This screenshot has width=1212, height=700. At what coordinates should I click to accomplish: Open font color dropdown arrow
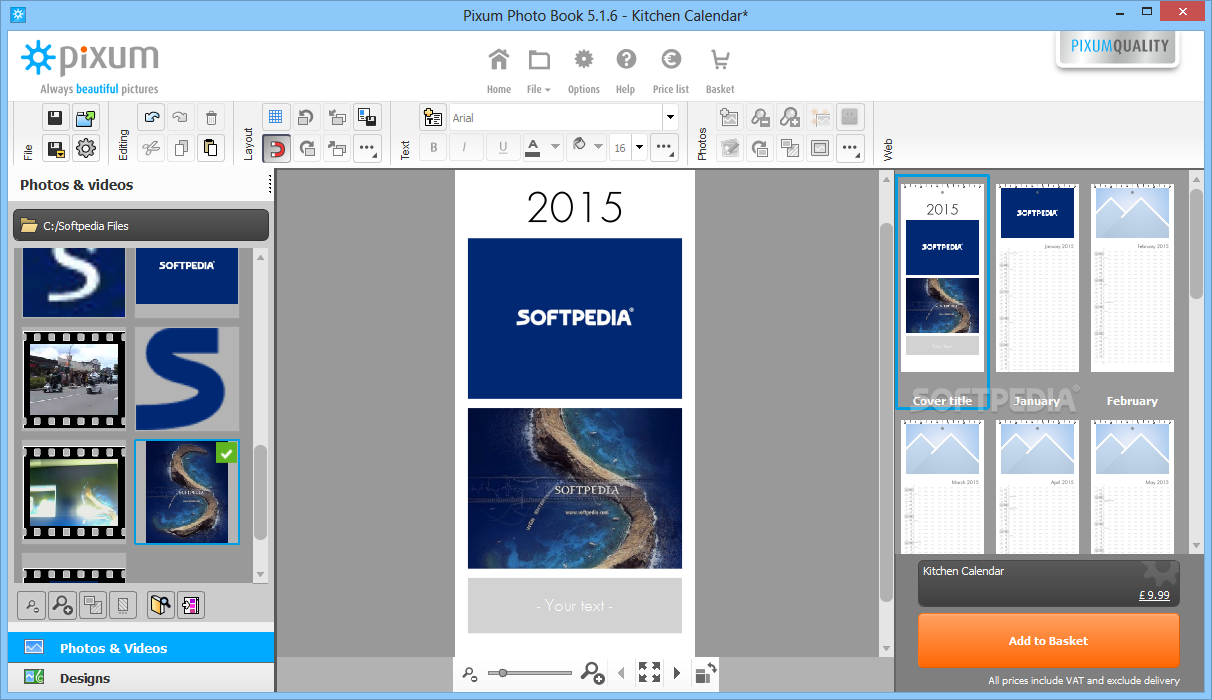click(555, 148)
